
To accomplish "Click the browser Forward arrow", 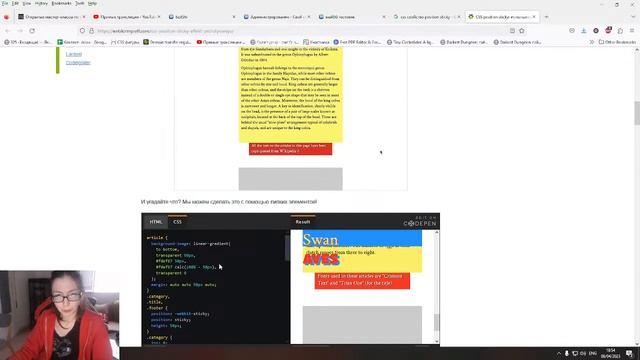I will [x=20, y=31].
